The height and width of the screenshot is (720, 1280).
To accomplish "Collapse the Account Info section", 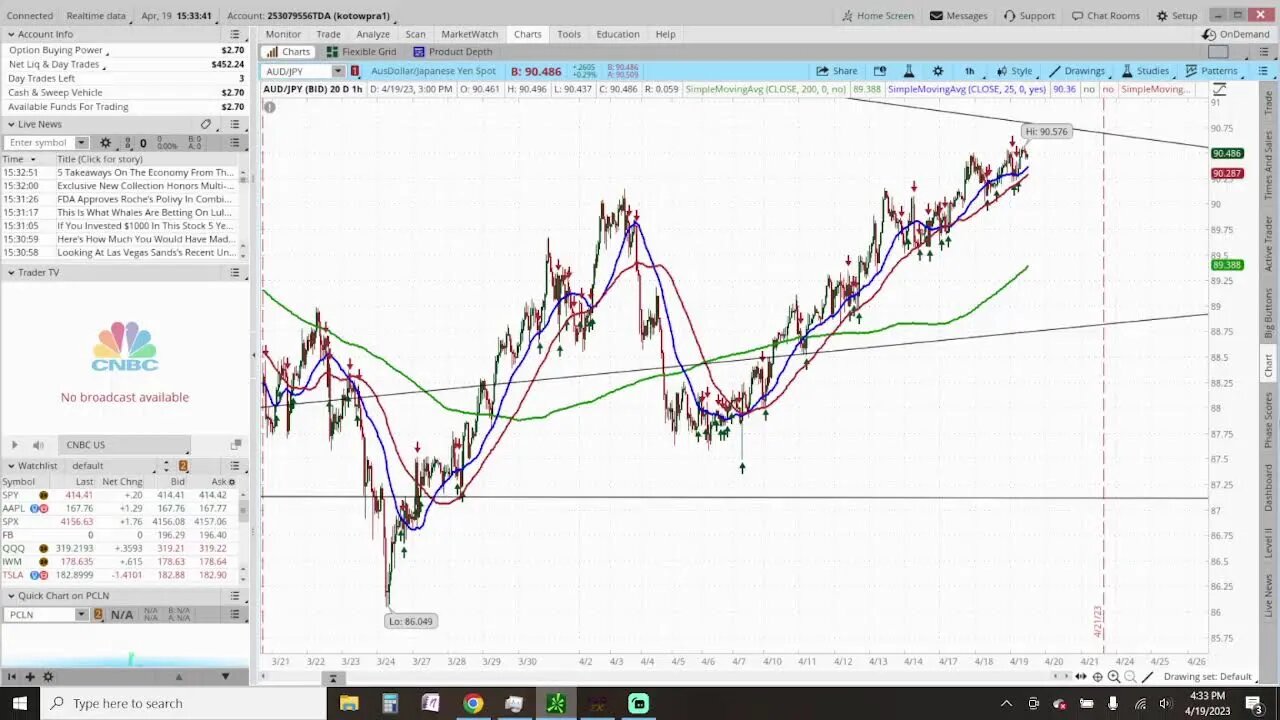I will [x=11, y=34].
